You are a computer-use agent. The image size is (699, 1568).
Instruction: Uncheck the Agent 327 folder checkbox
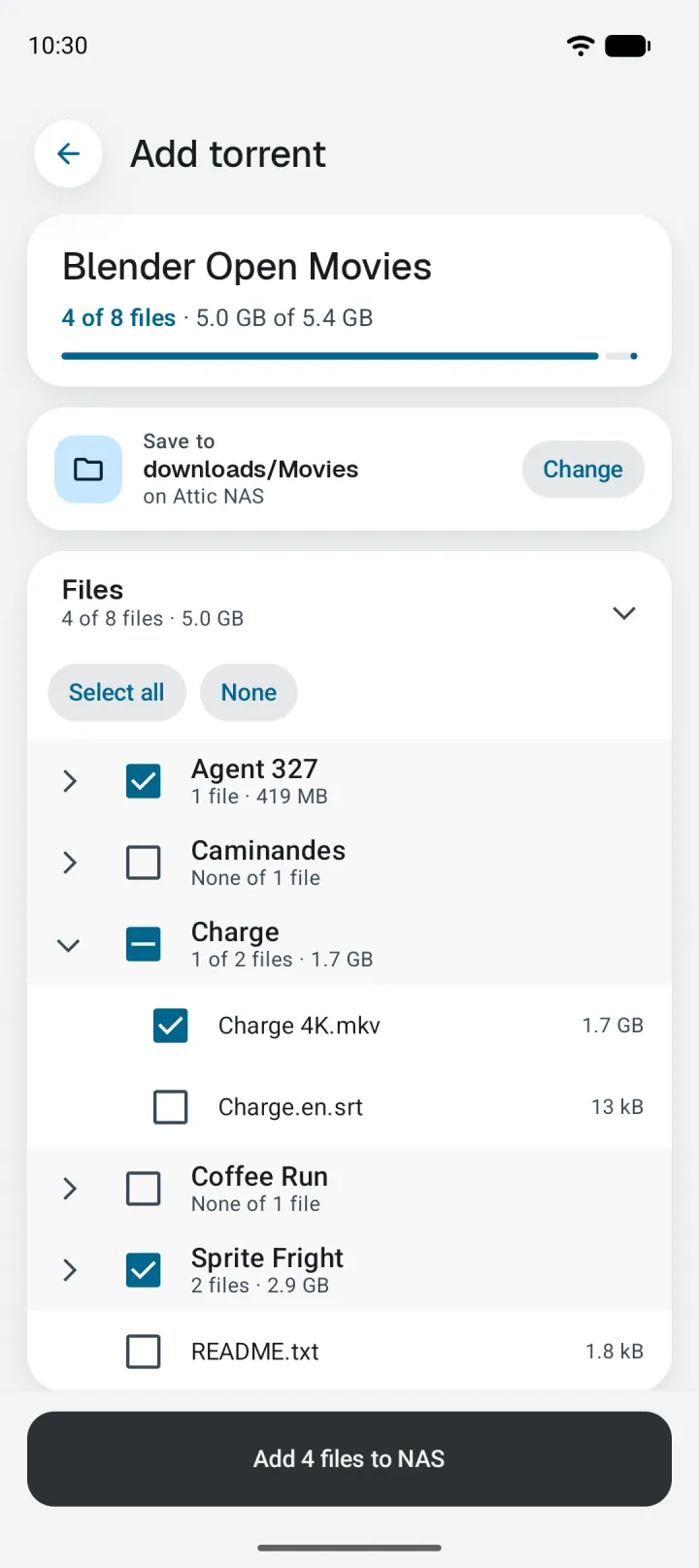coord(144,781)
